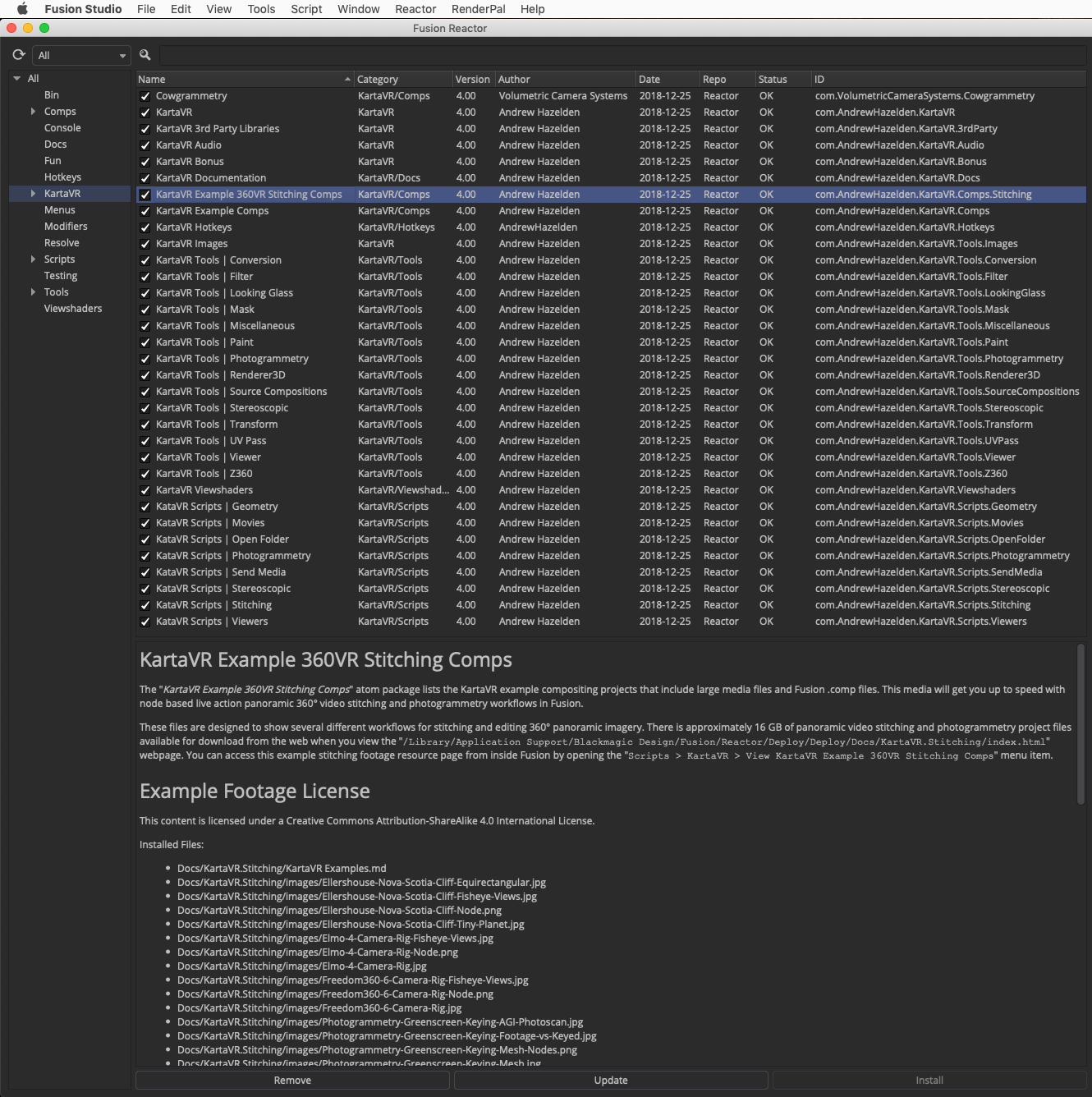Select the KartaVR Documentation row
Viewport: 1092px width, 1097px height.
point(611,178)
